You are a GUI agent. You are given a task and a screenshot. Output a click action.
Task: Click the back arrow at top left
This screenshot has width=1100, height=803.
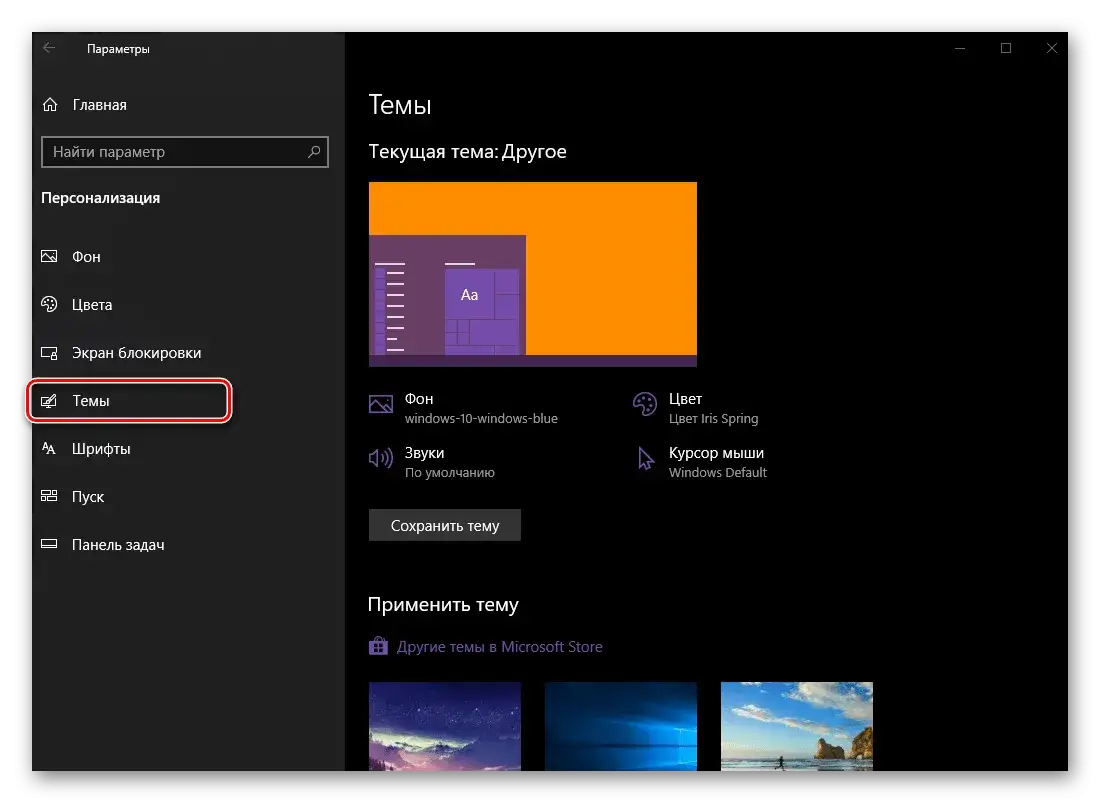coord(49,48)
